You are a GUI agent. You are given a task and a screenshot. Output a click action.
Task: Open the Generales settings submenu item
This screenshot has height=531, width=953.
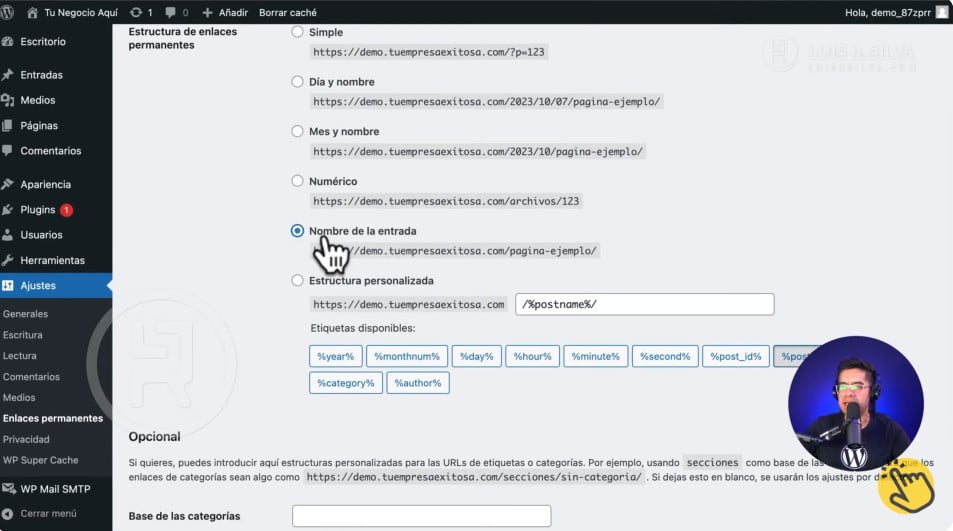tap(25, 314)
